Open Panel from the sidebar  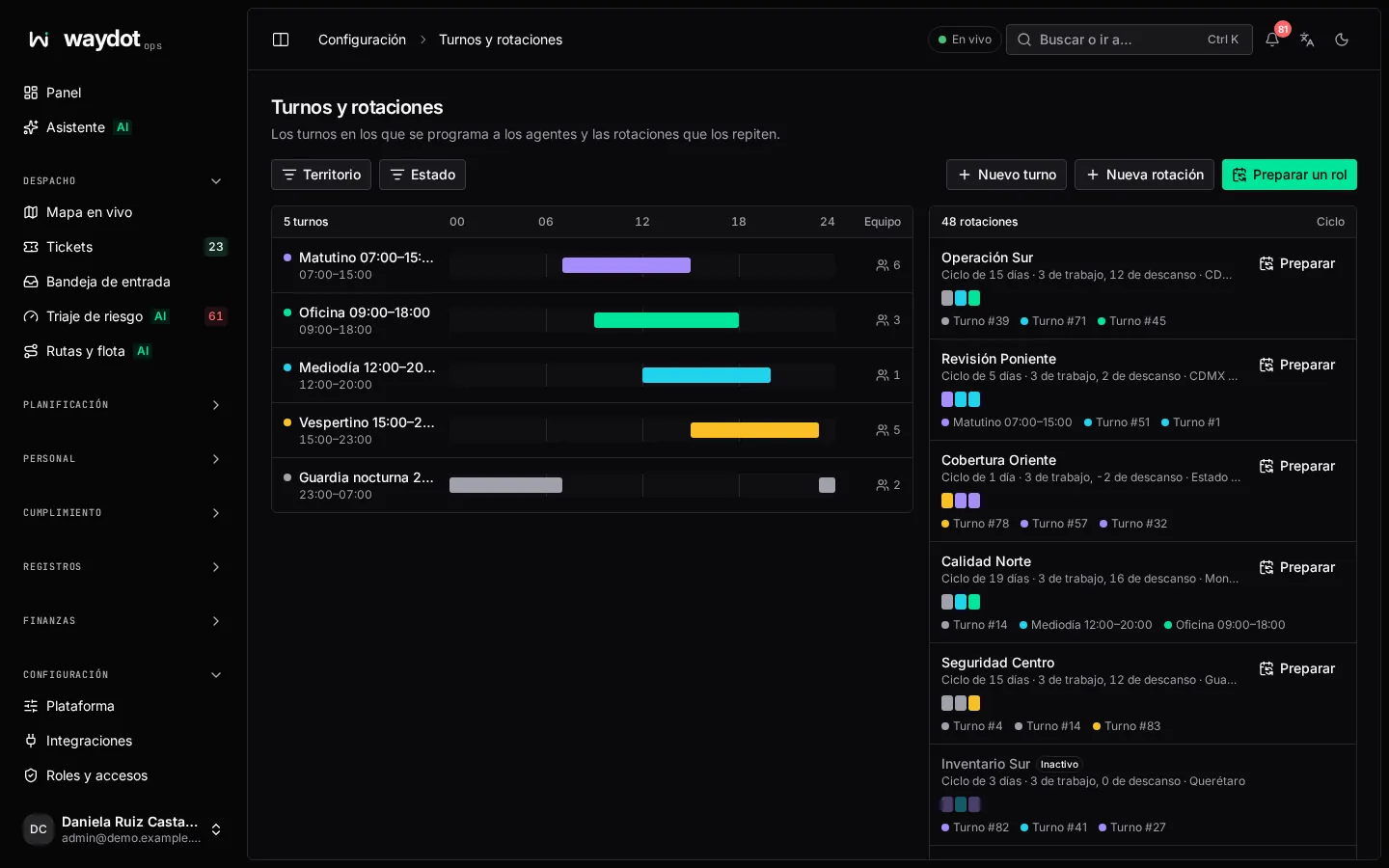(123, 93)
